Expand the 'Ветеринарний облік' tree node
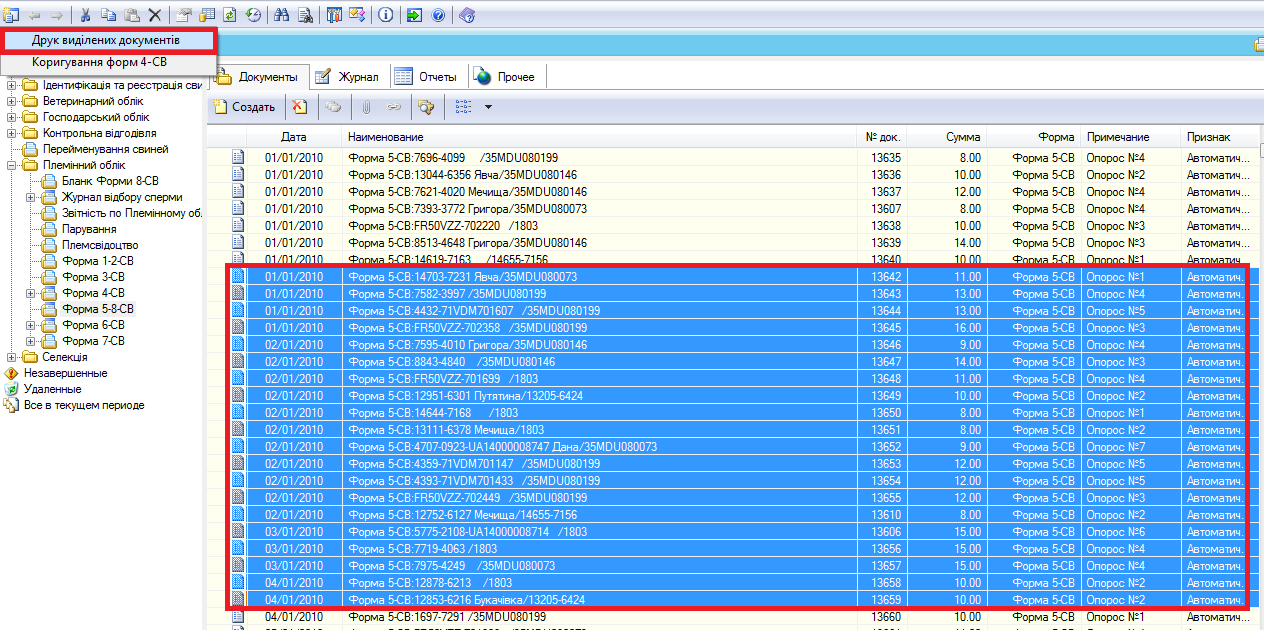The image size is (1264, 630). tap(12, 101)
